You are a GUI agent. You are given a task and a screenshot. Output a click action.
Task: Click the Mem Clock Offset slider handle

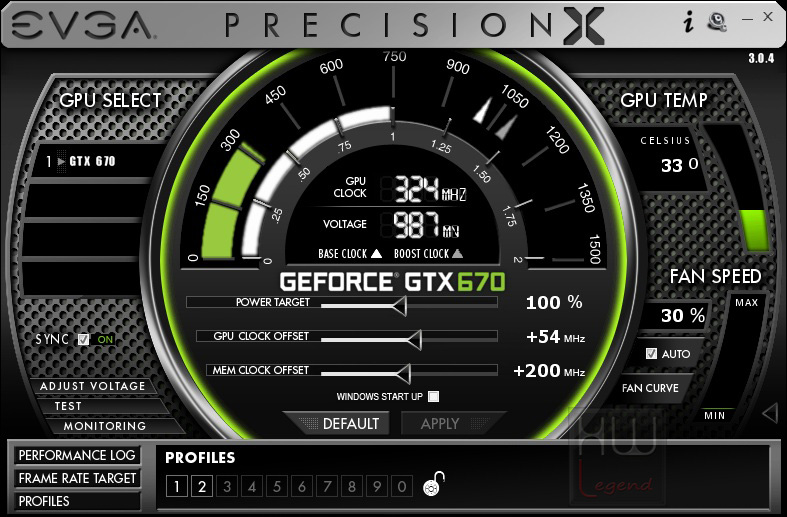tap(404, 374)
